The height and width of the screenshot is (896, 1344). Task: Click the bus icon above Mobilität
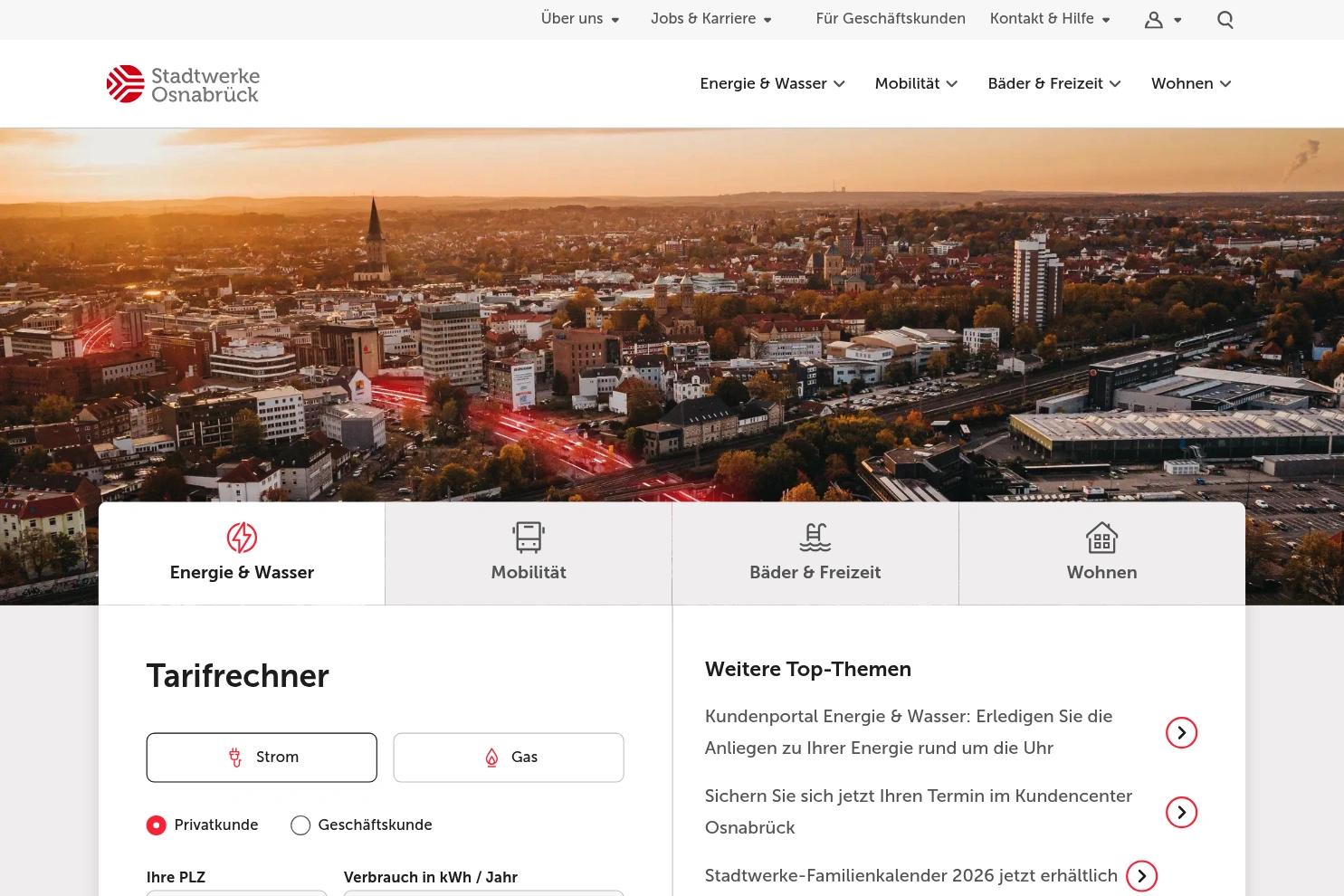[x=528, y=537]
